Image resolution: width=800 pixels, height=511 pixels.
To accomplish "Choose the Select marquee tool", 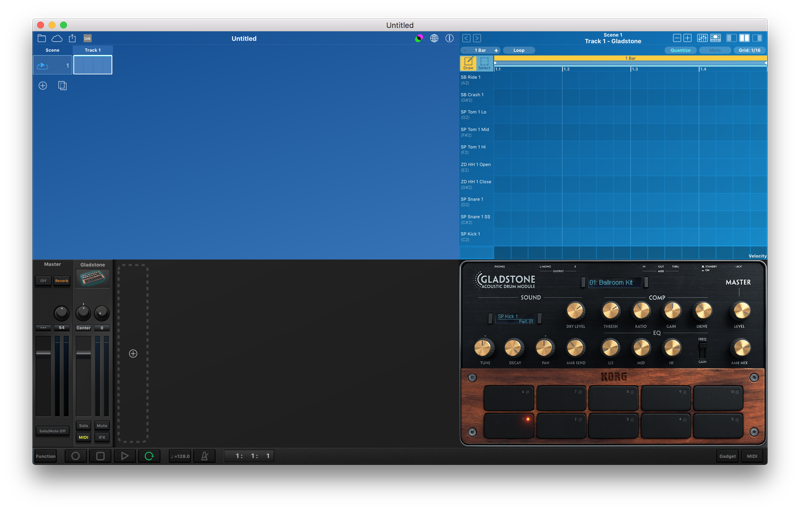I will [x=485, y=63].
